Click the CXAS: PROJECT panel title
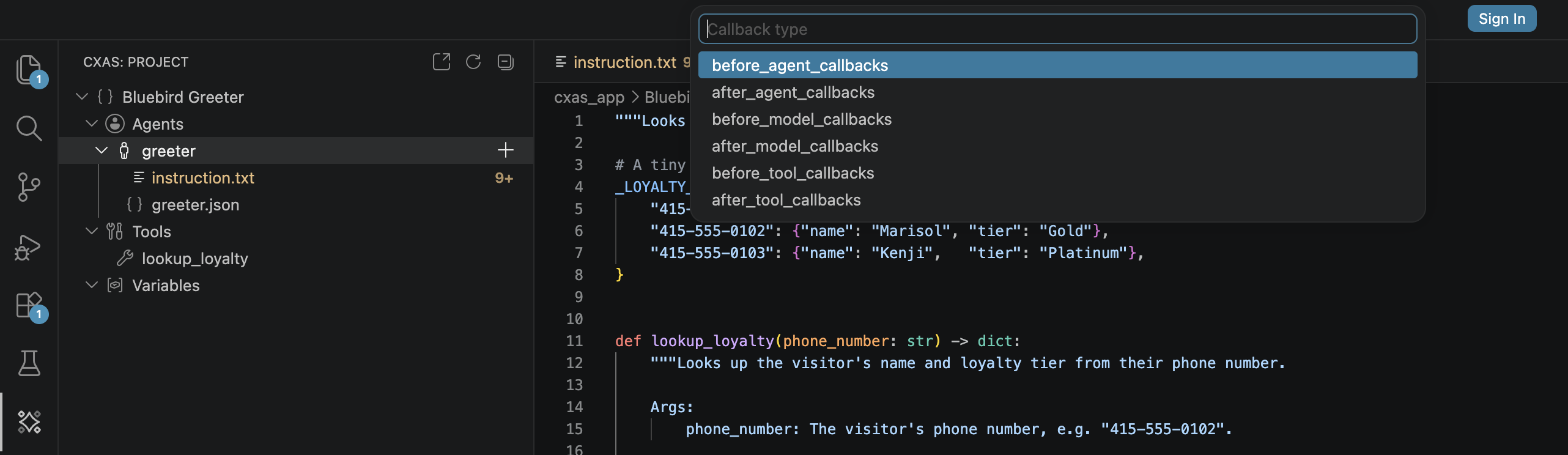Viewport: 1568px width, 455px height. (136, 62)
